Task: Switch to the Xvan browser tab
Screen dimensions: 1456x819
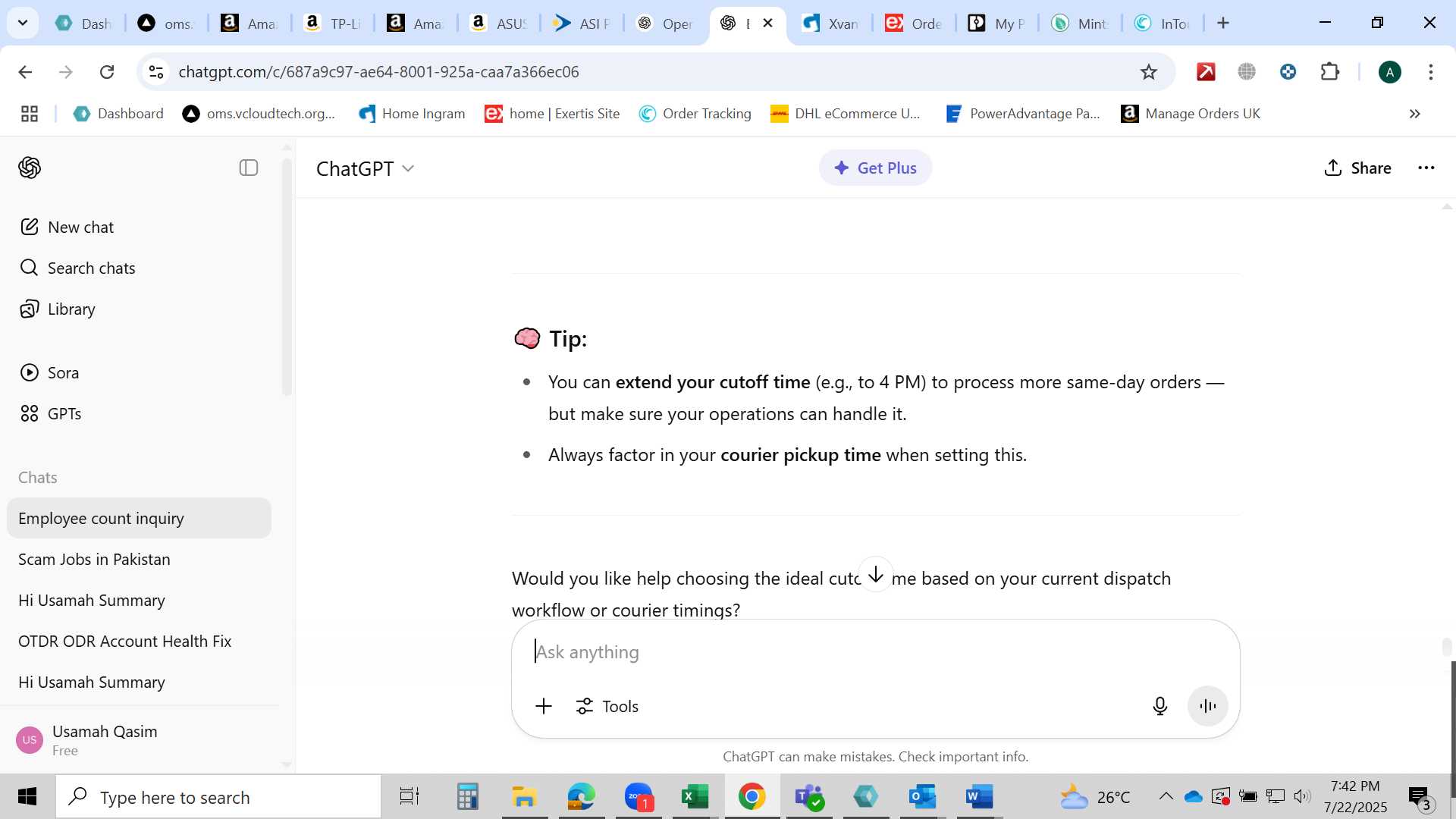Action: [x=831, y=24]
